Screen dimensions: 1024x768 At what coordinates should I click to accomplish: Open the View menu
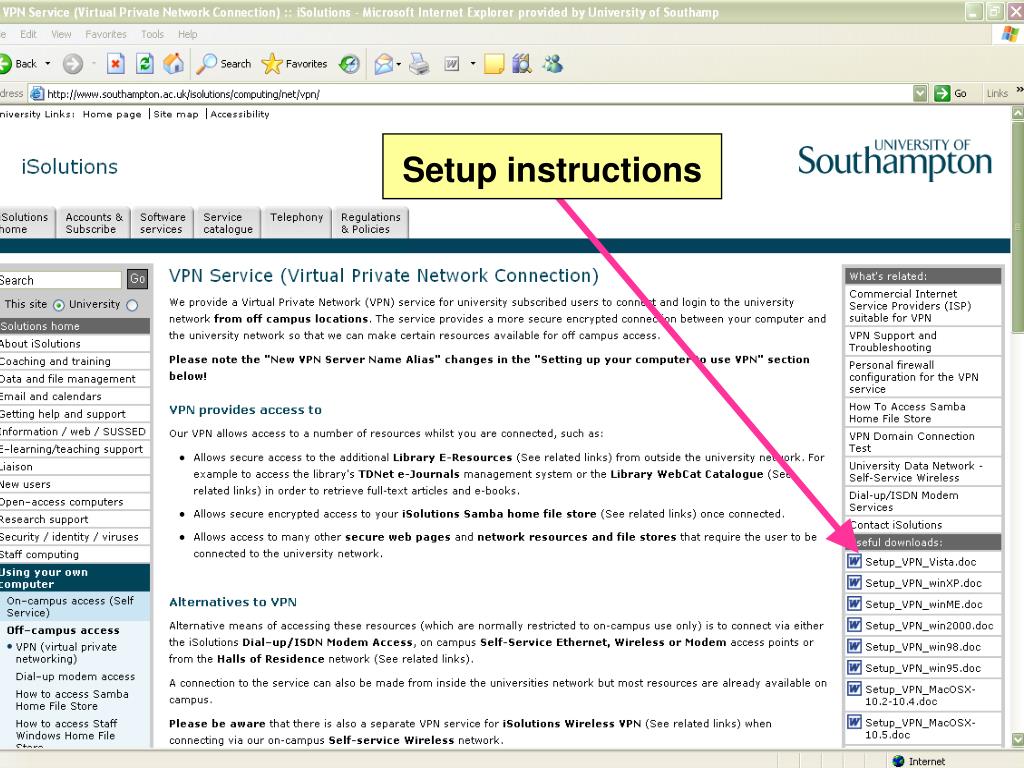coord(61,34)
